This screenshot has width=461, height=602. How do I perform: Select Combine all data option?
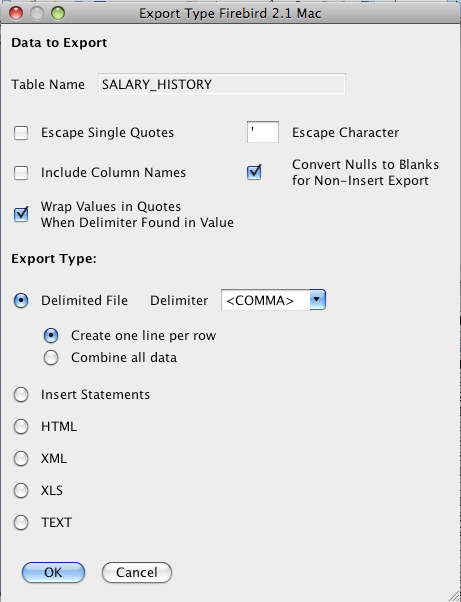(51, 357)
